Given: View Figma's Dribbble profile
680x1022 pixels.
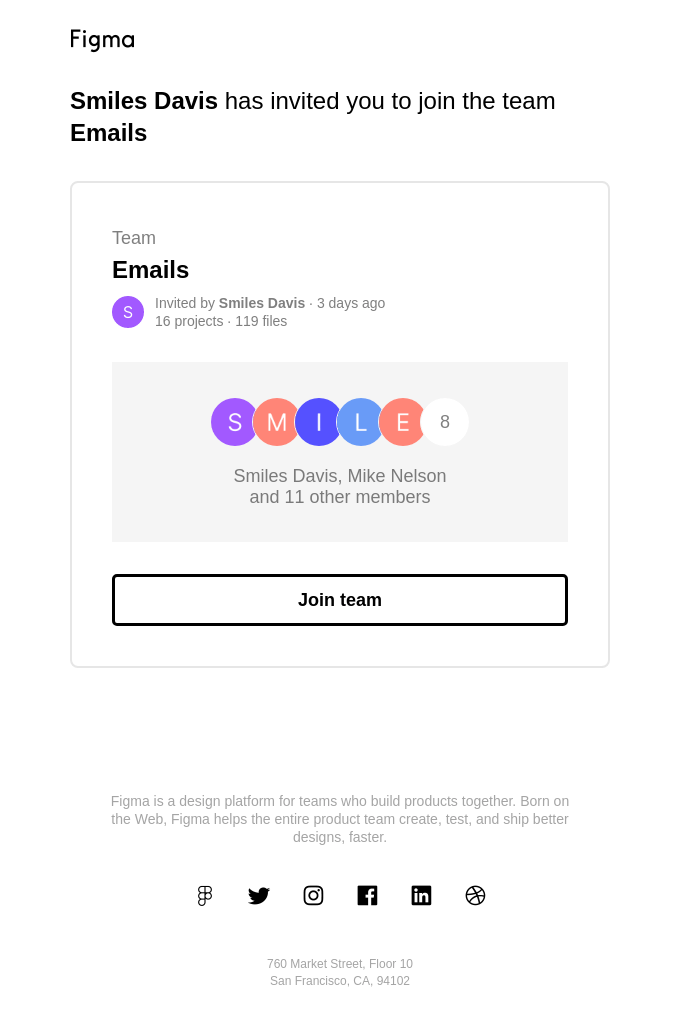Looking at the screenshot, I should click(x=475, y=895).
